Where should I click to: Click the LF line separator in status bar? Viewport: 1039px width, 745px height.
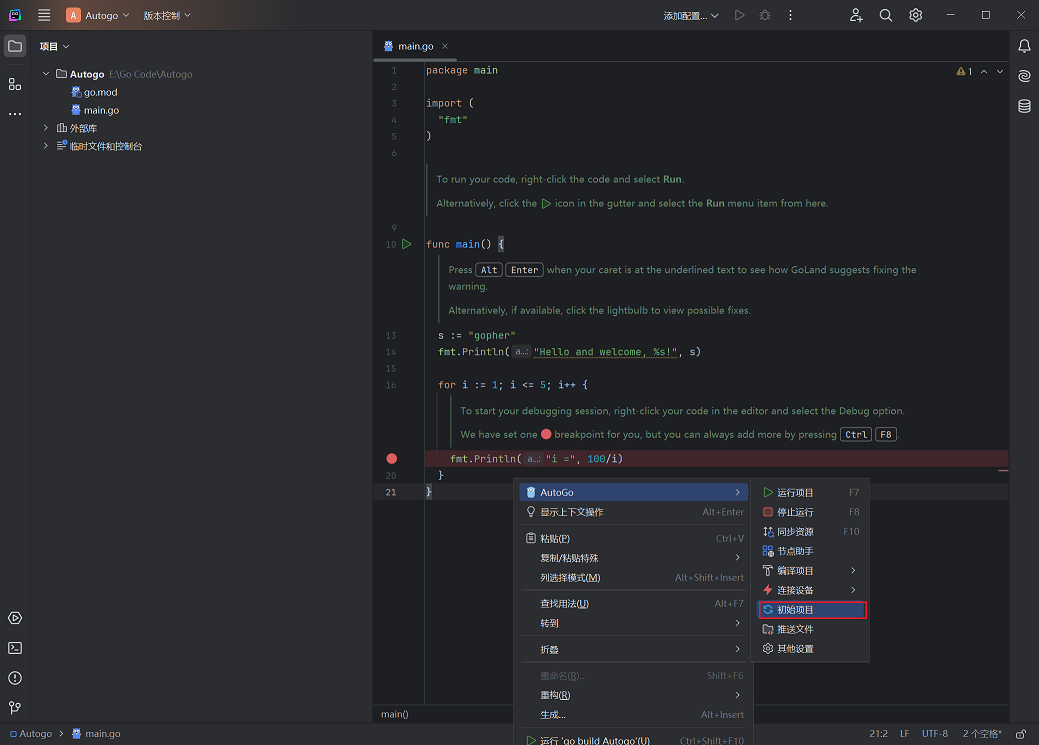tap(904, 734)
